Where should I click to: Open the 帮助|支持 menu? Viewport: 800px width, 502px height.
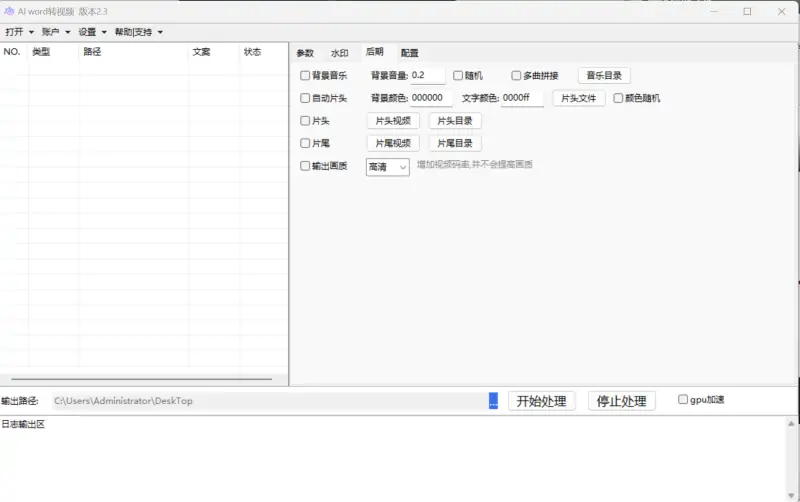[138, 32]
